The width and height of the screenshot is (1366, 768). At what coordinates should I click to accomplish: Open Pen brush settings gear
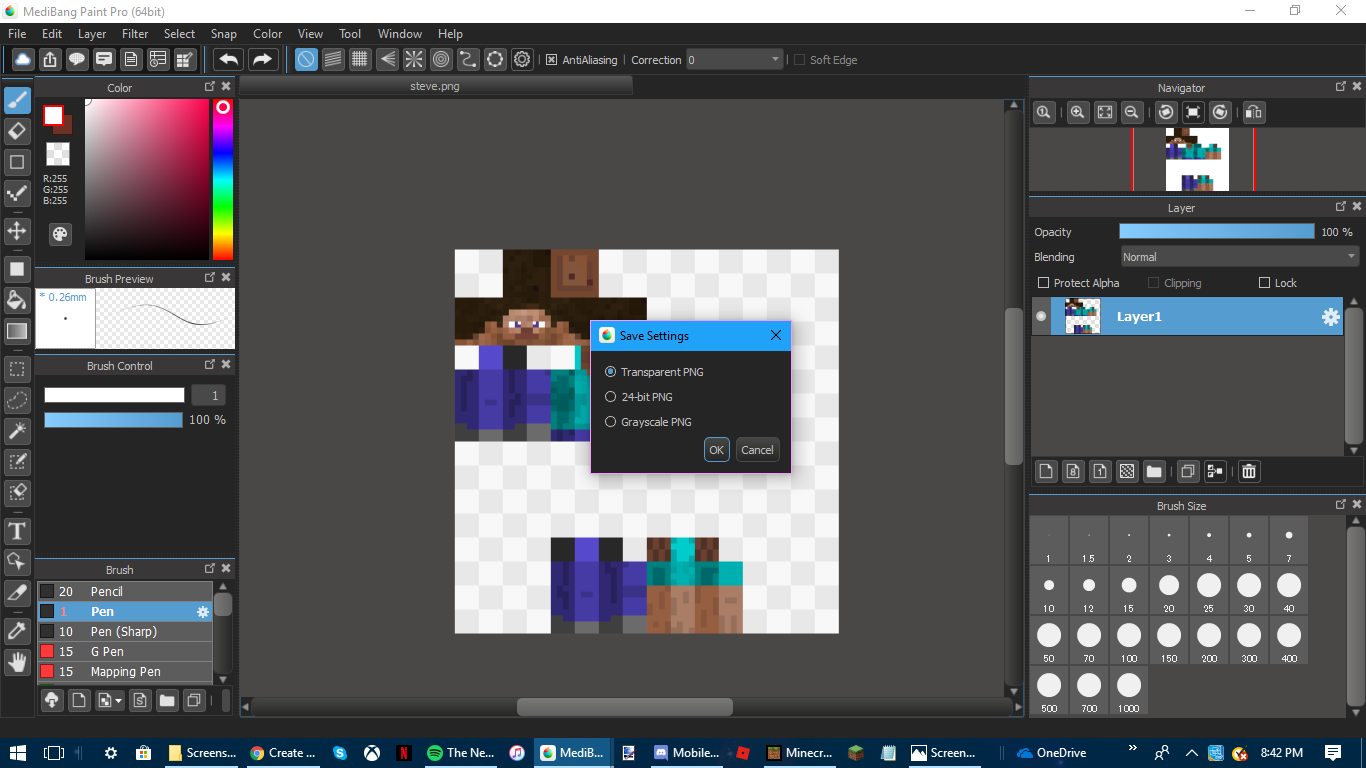(203, 612)
